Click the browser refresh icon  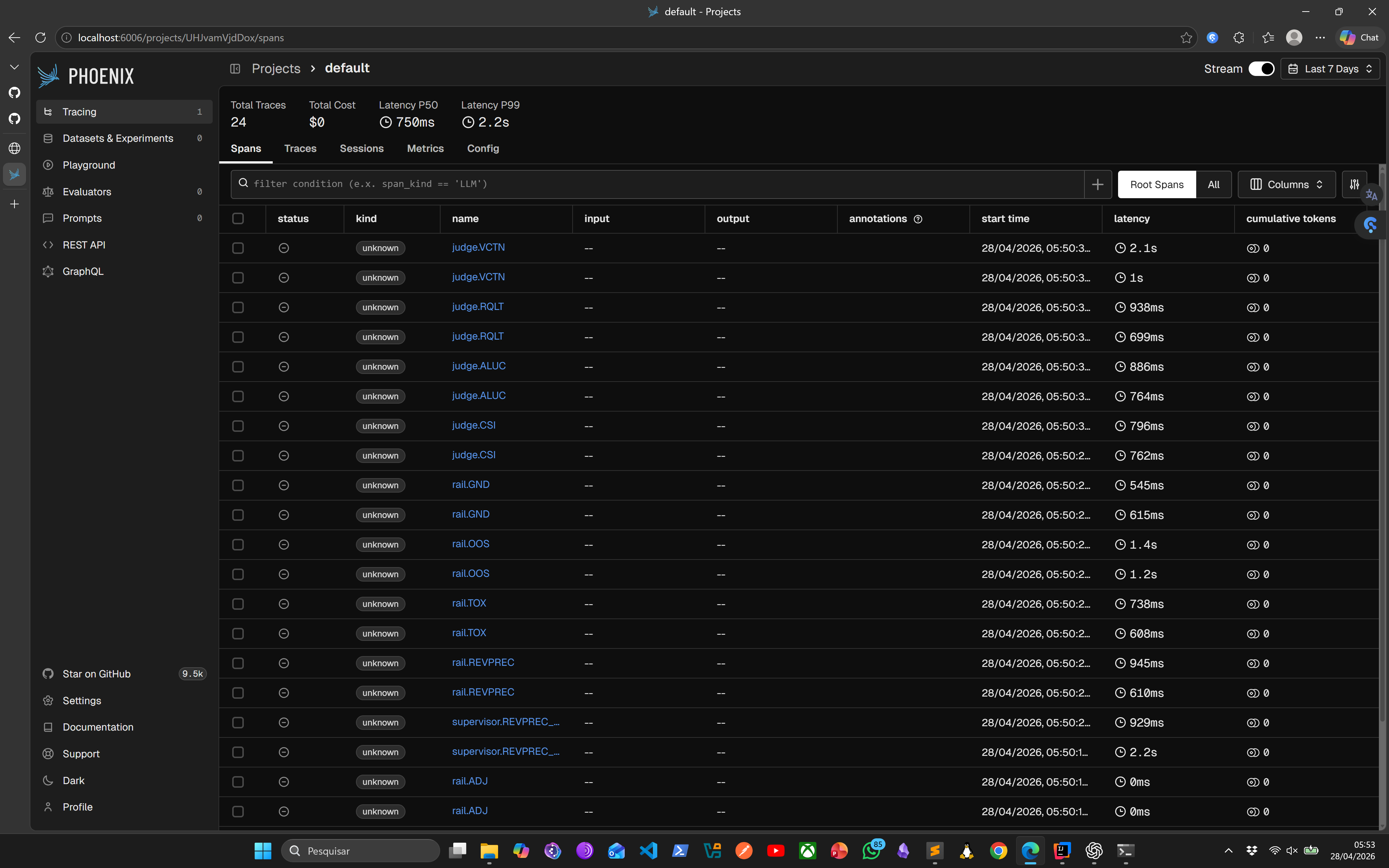40,37
